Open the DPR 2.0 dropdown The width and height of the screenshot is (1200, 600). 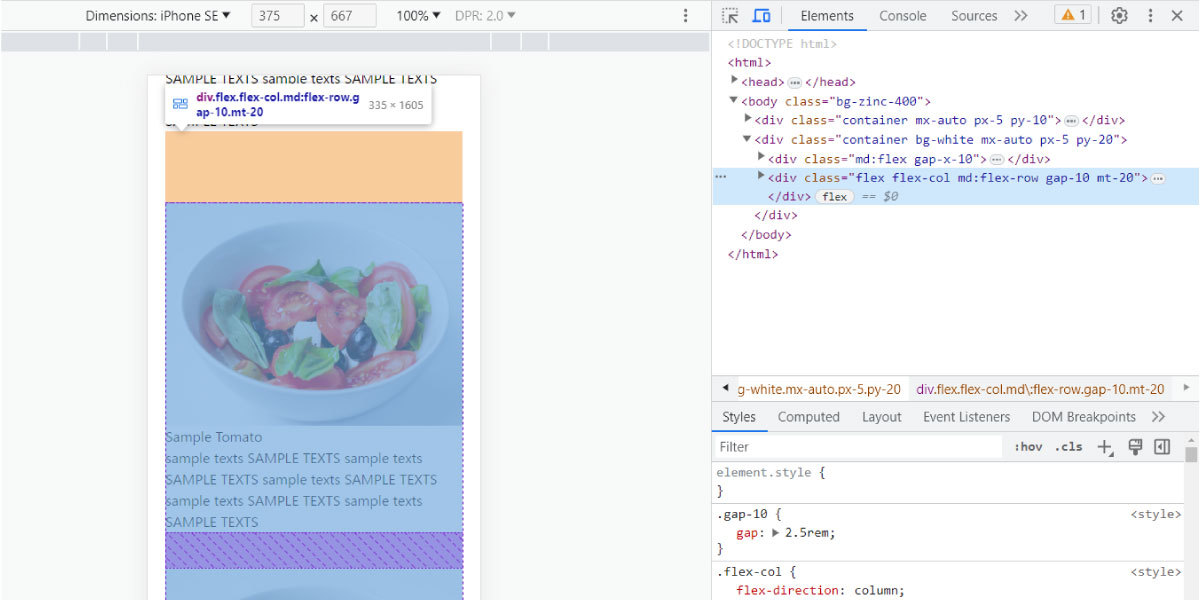tap(486, 15)
